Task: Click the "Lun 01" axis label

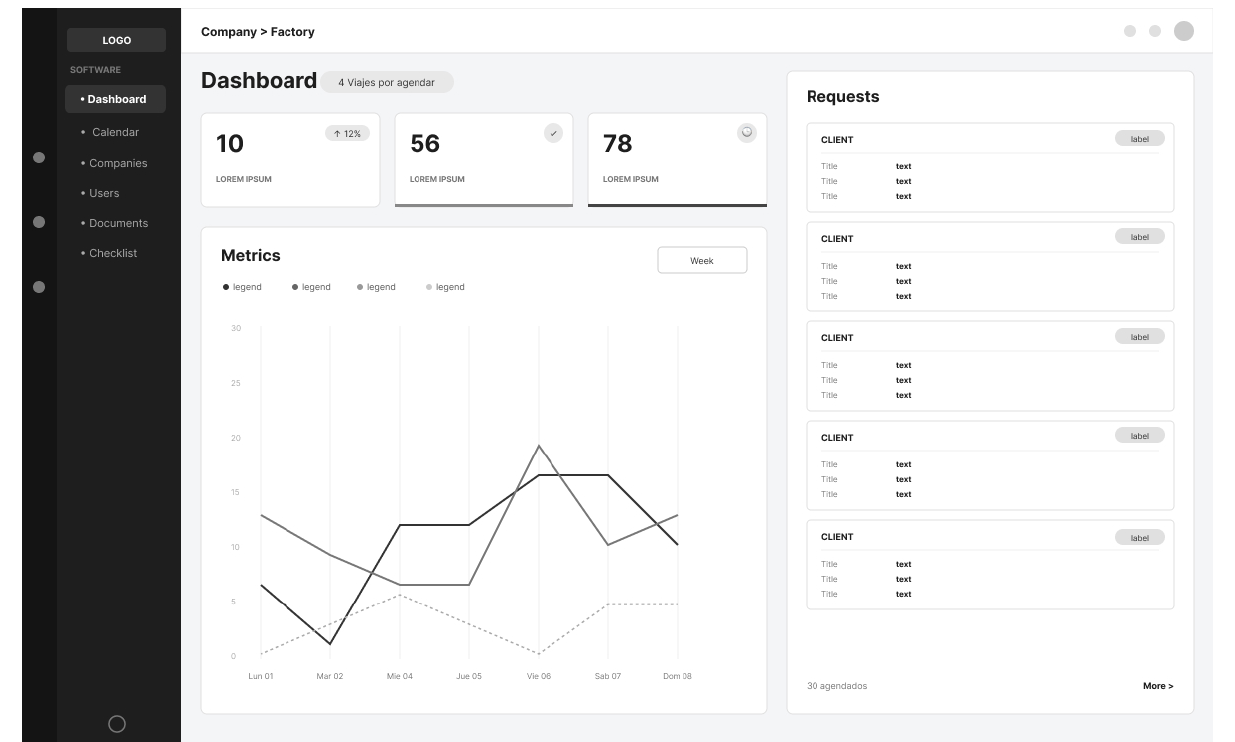Action: click(261, 676)
